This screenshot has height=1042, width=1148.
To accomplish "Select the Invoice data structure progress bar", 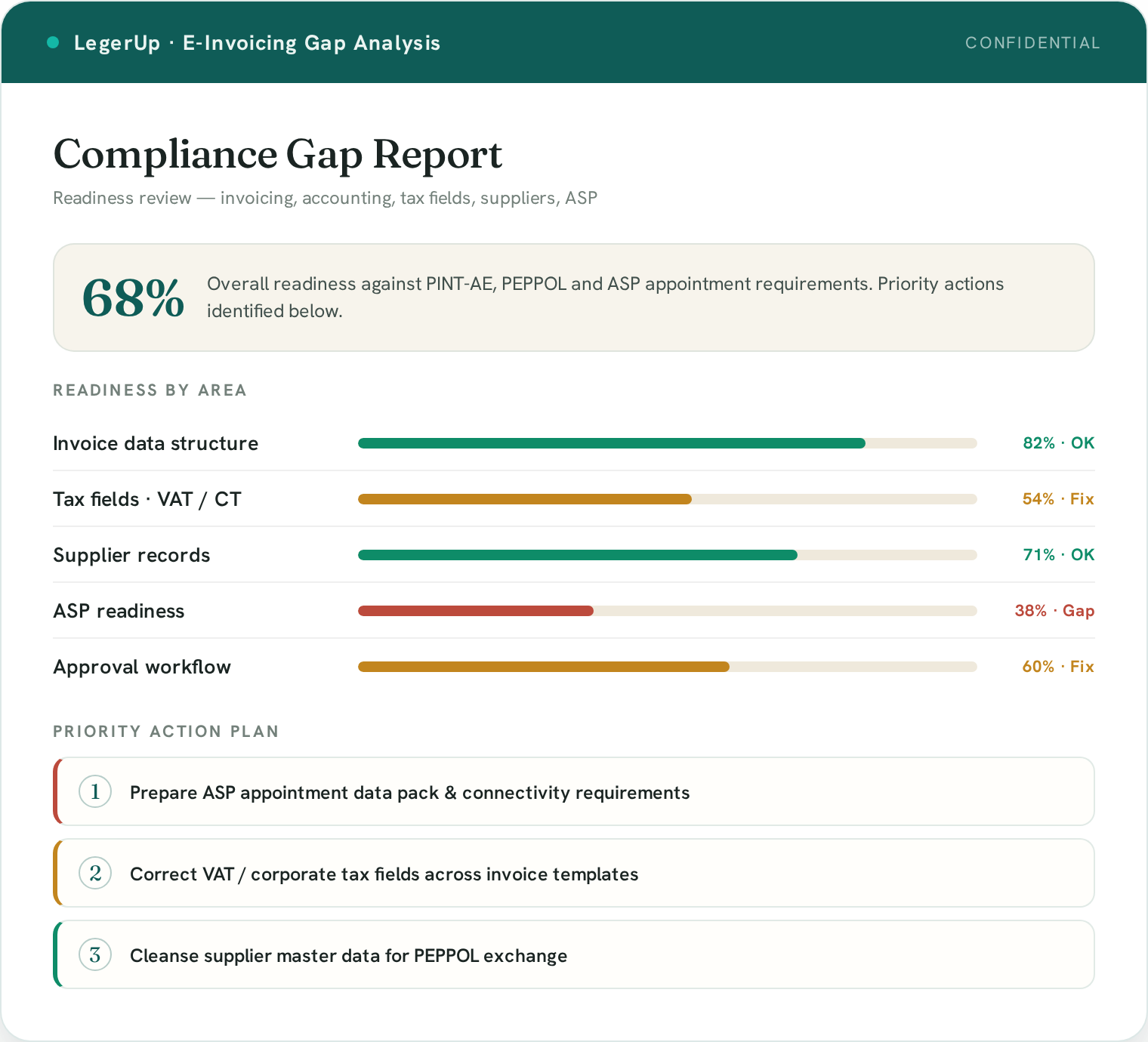I will pyautogui.click(x=668, y=443).
